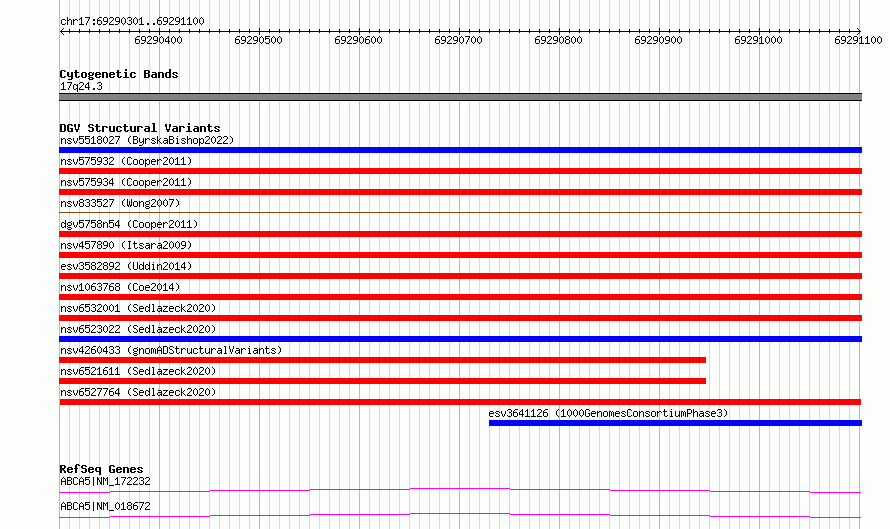
Task: Click nsv5518027 (ByrskaBishop2022) label
Action: [147, 140]
